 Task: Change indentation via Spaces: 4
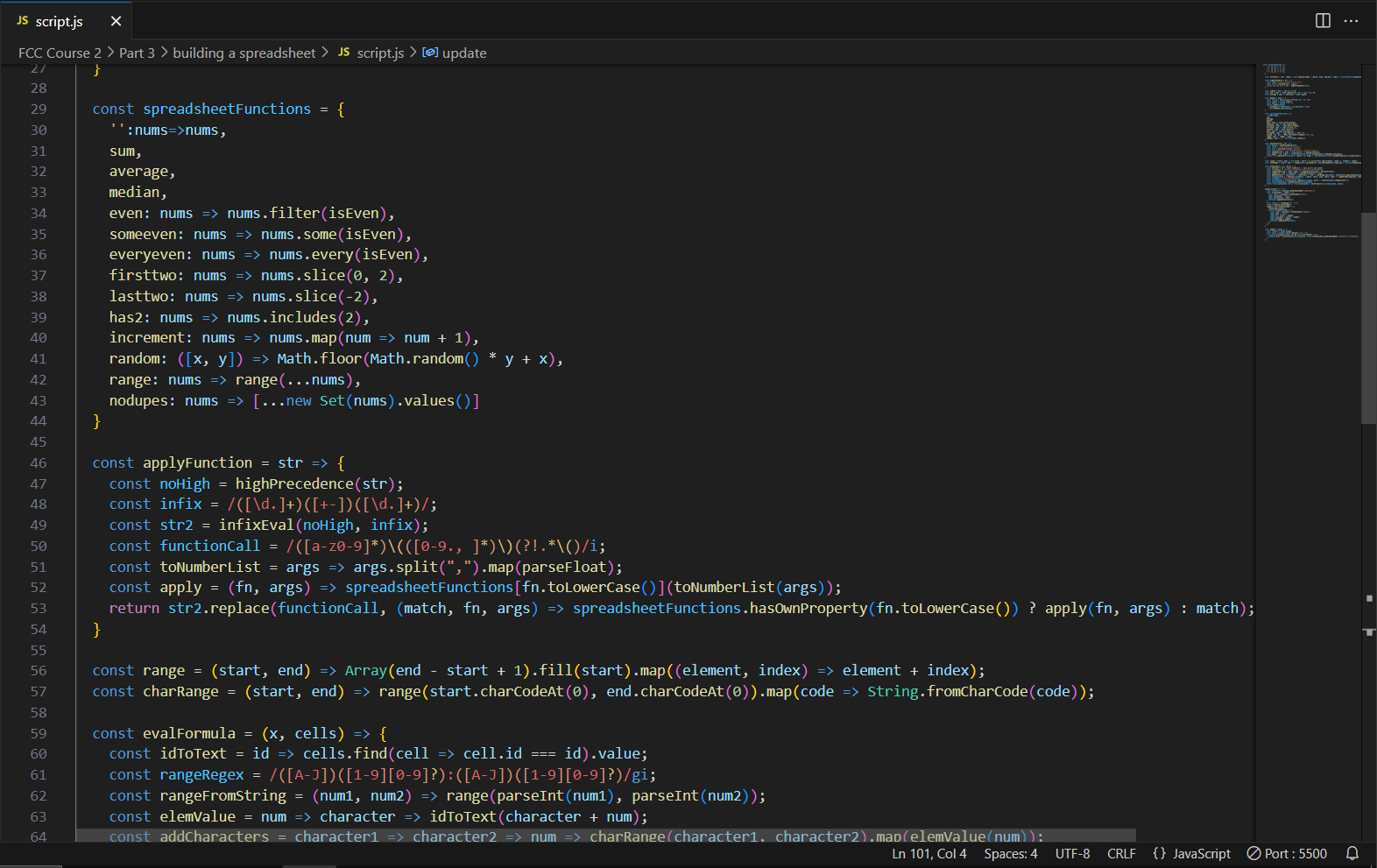tap(1010, 853)
